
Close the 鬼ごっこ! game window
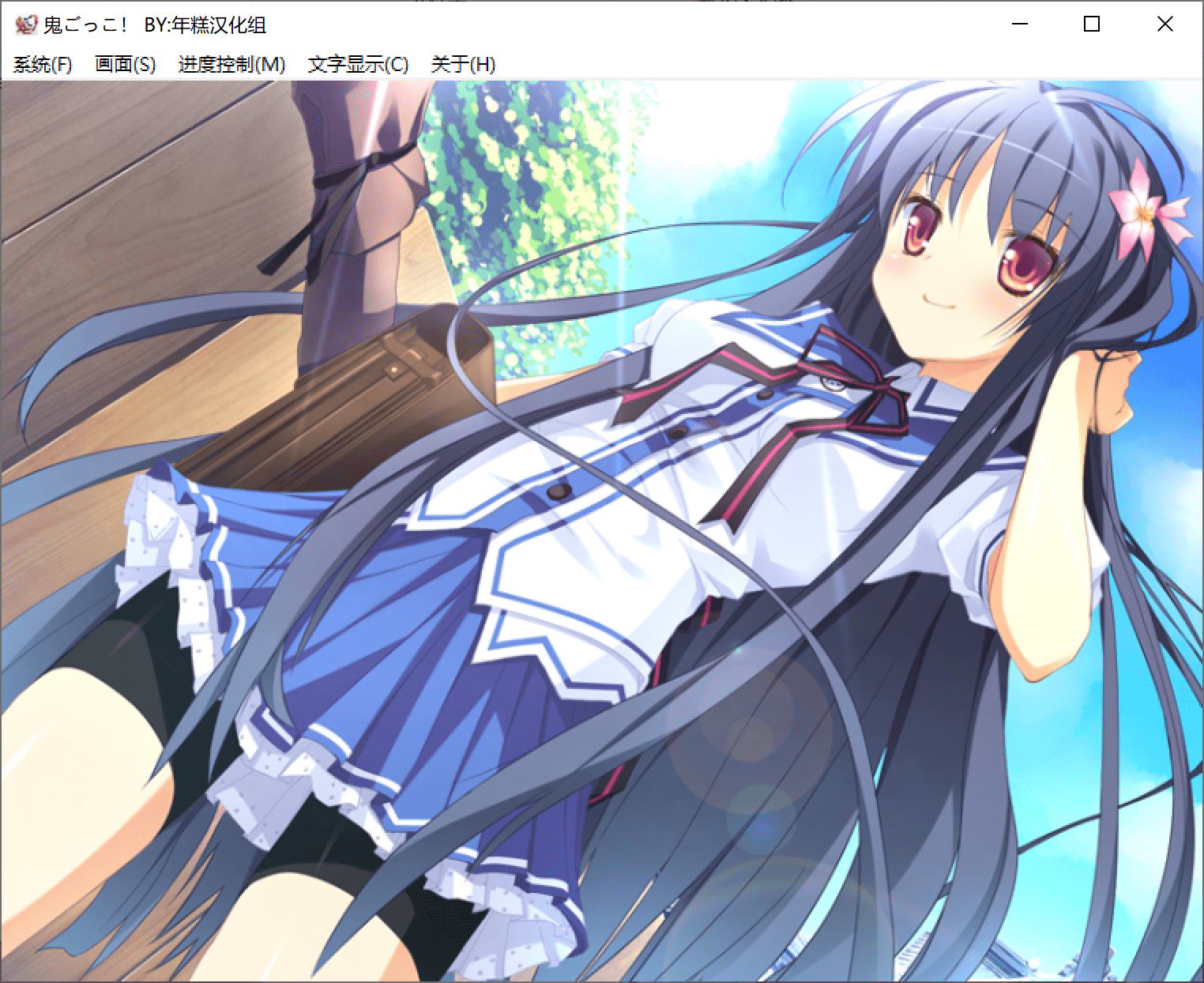(1164, 25)
